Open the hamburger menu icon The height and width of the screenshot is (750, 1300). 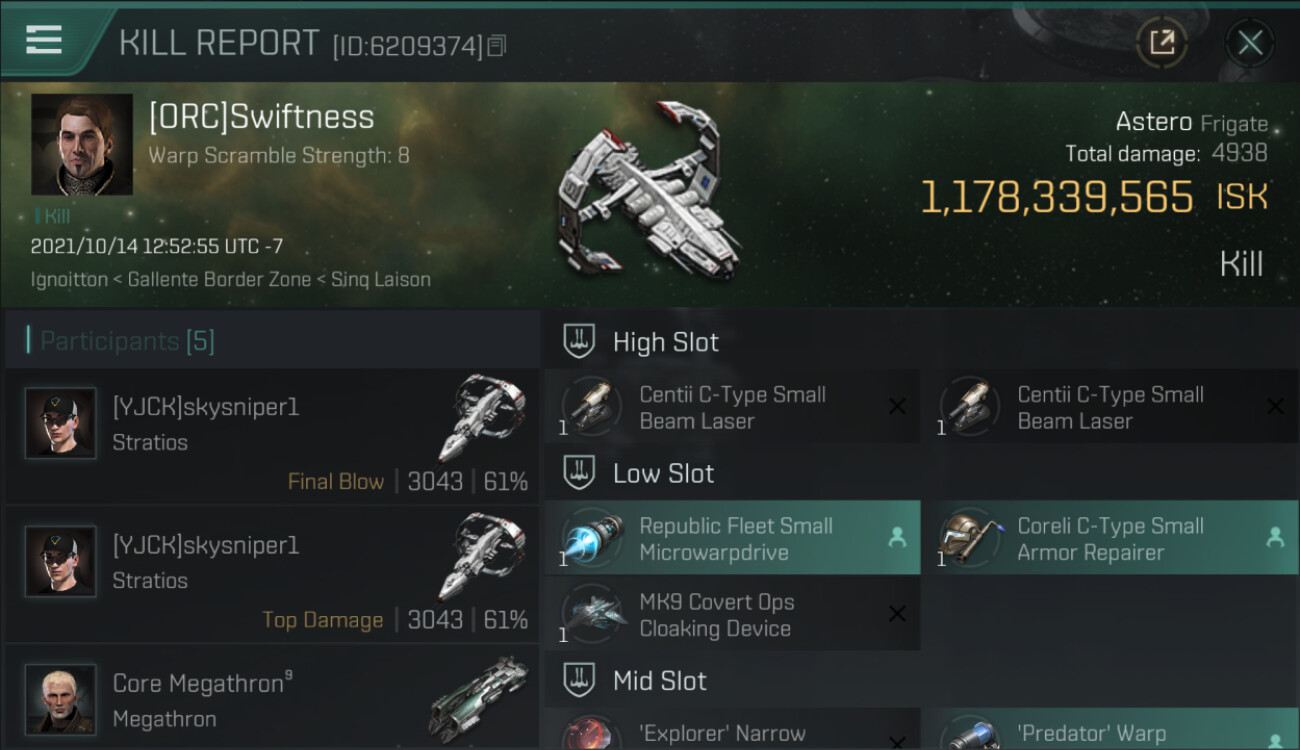(x=44, y=40)
